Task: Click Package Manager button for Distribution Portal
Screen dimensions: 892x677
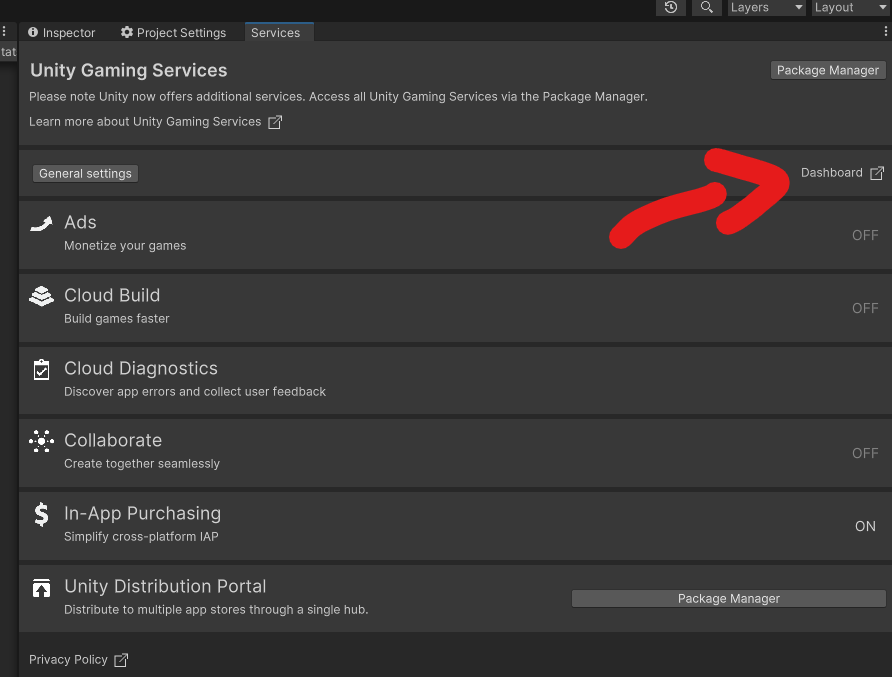Action: 729,598
